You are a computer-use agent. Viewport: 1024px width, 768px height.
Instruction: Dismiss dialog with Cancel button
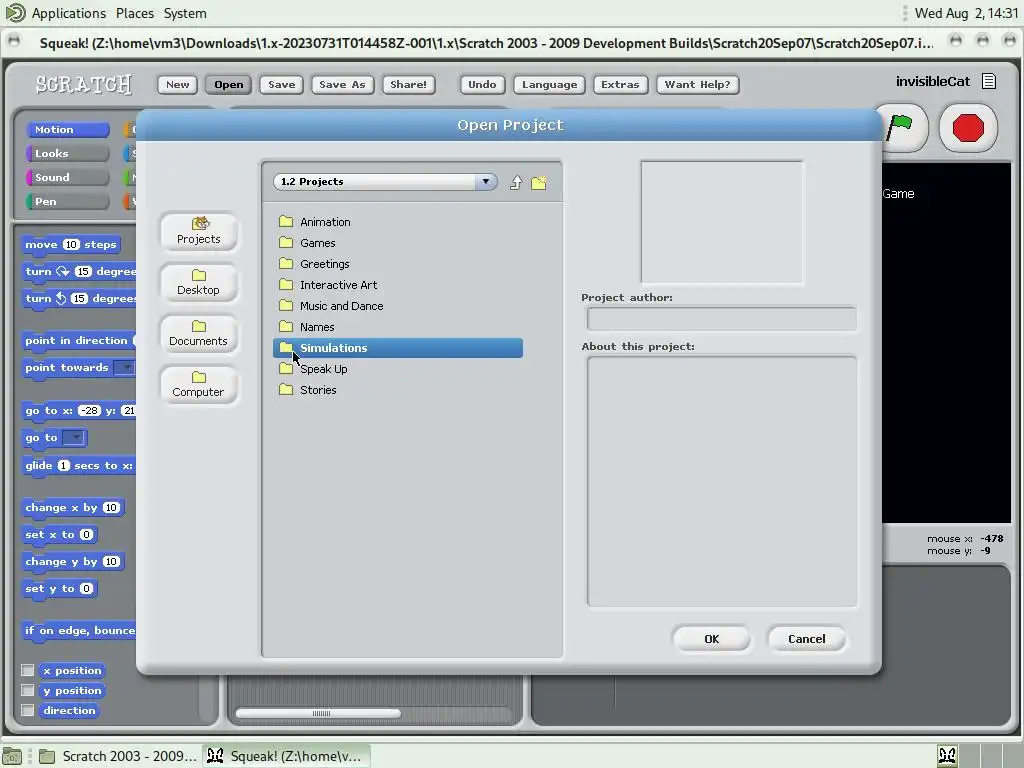[x=807, y=639]
